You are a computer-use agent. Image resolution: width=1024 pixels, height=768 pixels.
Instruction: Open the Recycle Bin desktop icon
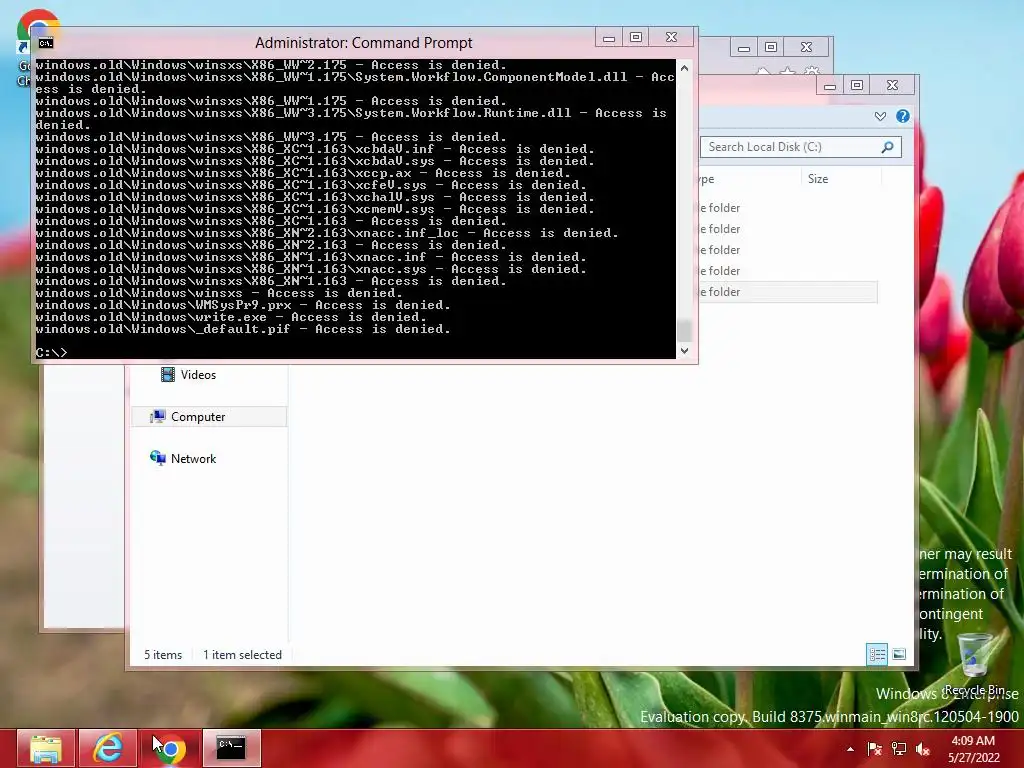point(974,664)
